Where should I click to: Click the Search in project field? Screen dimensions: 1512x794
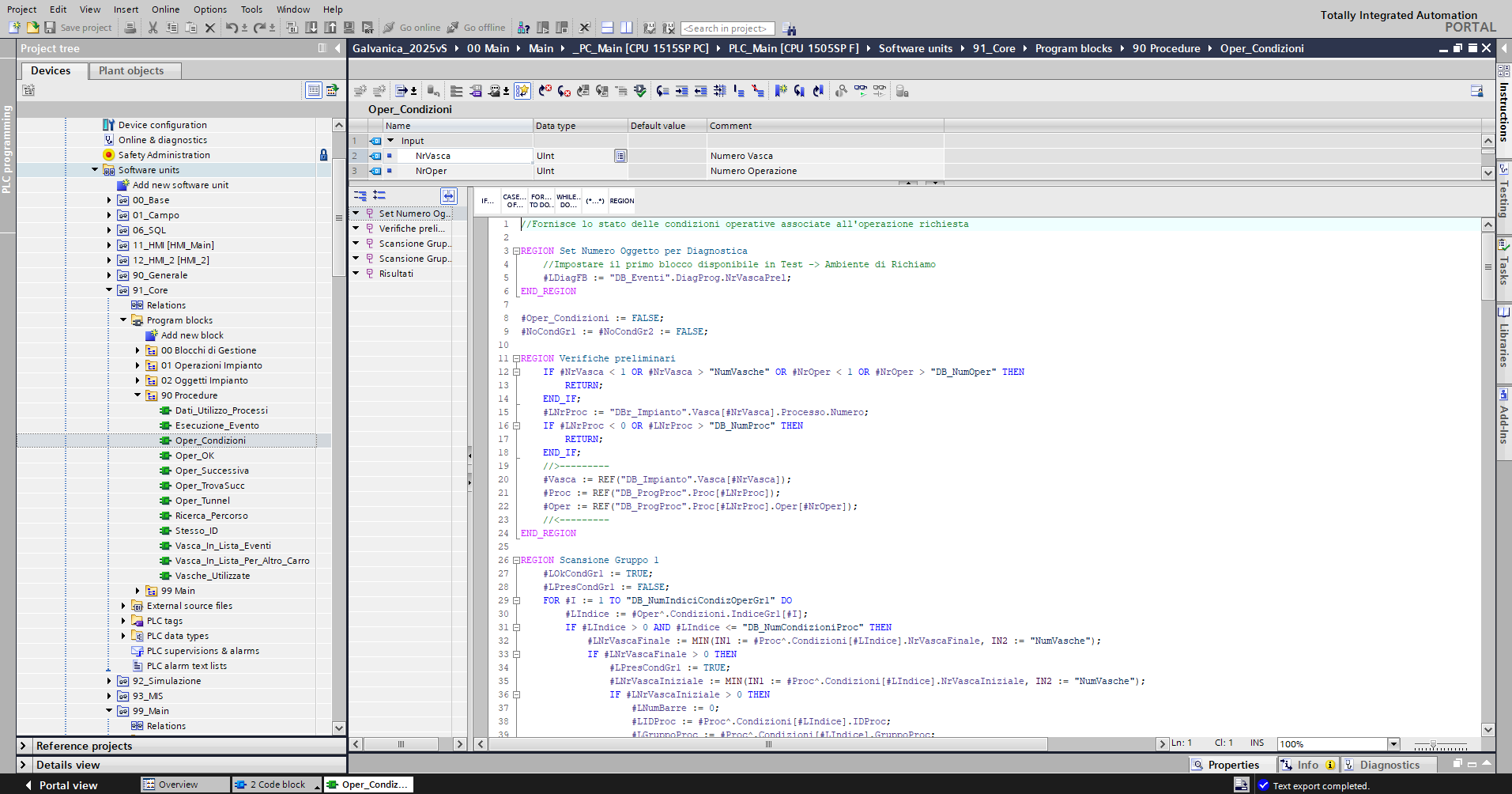tap(727, 28)
